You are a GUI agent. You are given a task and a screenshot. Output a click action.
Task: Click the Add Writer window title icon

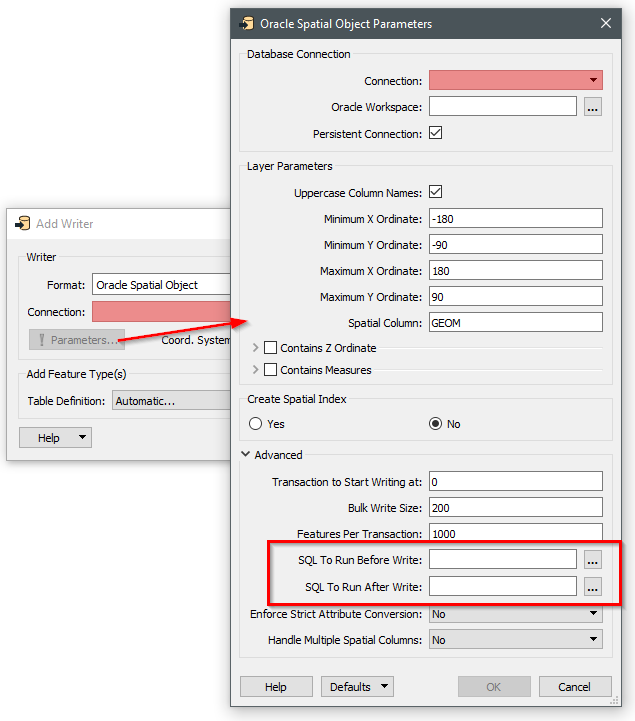[x=23, y=223]
